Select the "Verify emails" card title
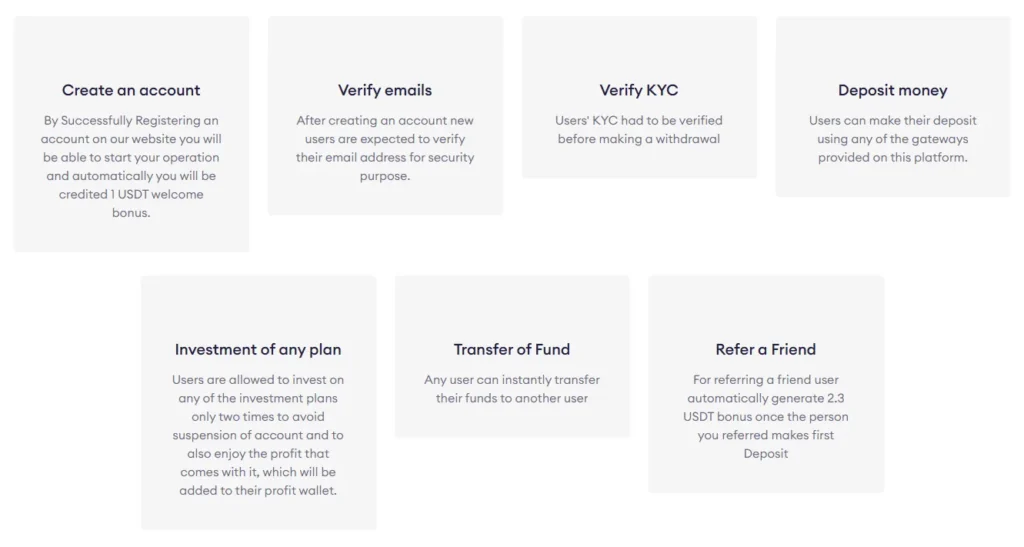Viewport: 1024px width, 547px height. tap(385, 90)
